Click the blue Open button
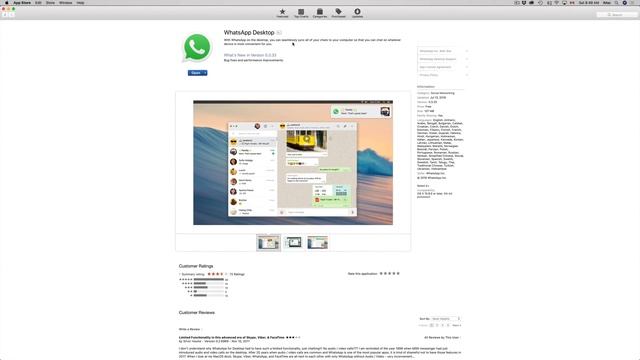Viewport: 640px width, 360px height. pos(196,73)
